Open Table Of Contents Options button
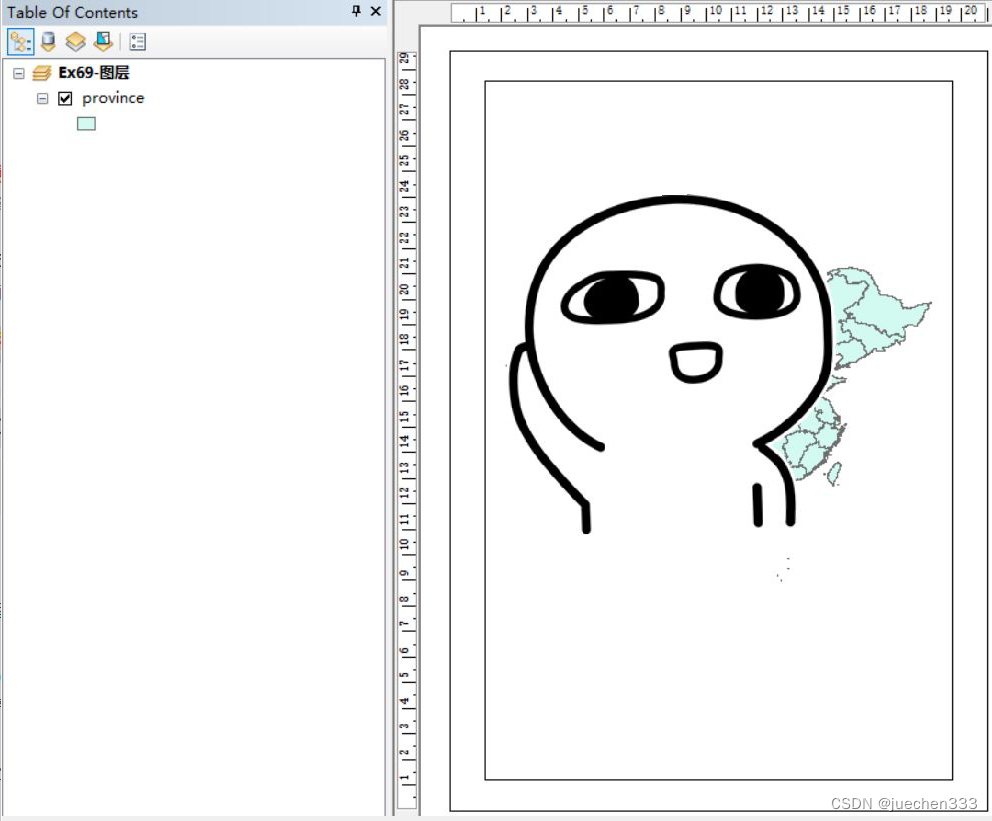The height and width of the screenshot is (821, 992). [137, 42]
